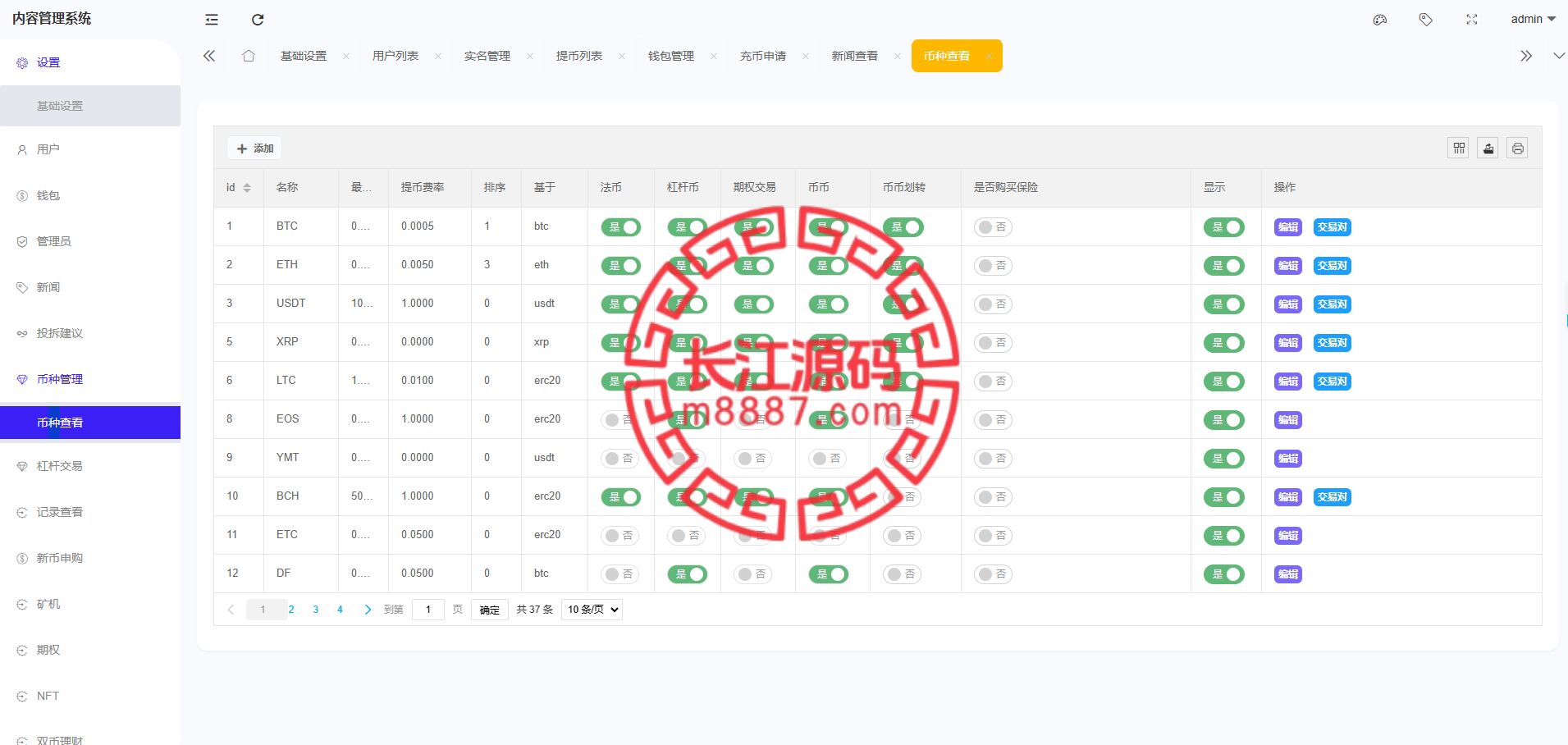The image size is (1568, 745).
Task: Expand 矿机 sidebar menu
Action: point(90,604)
